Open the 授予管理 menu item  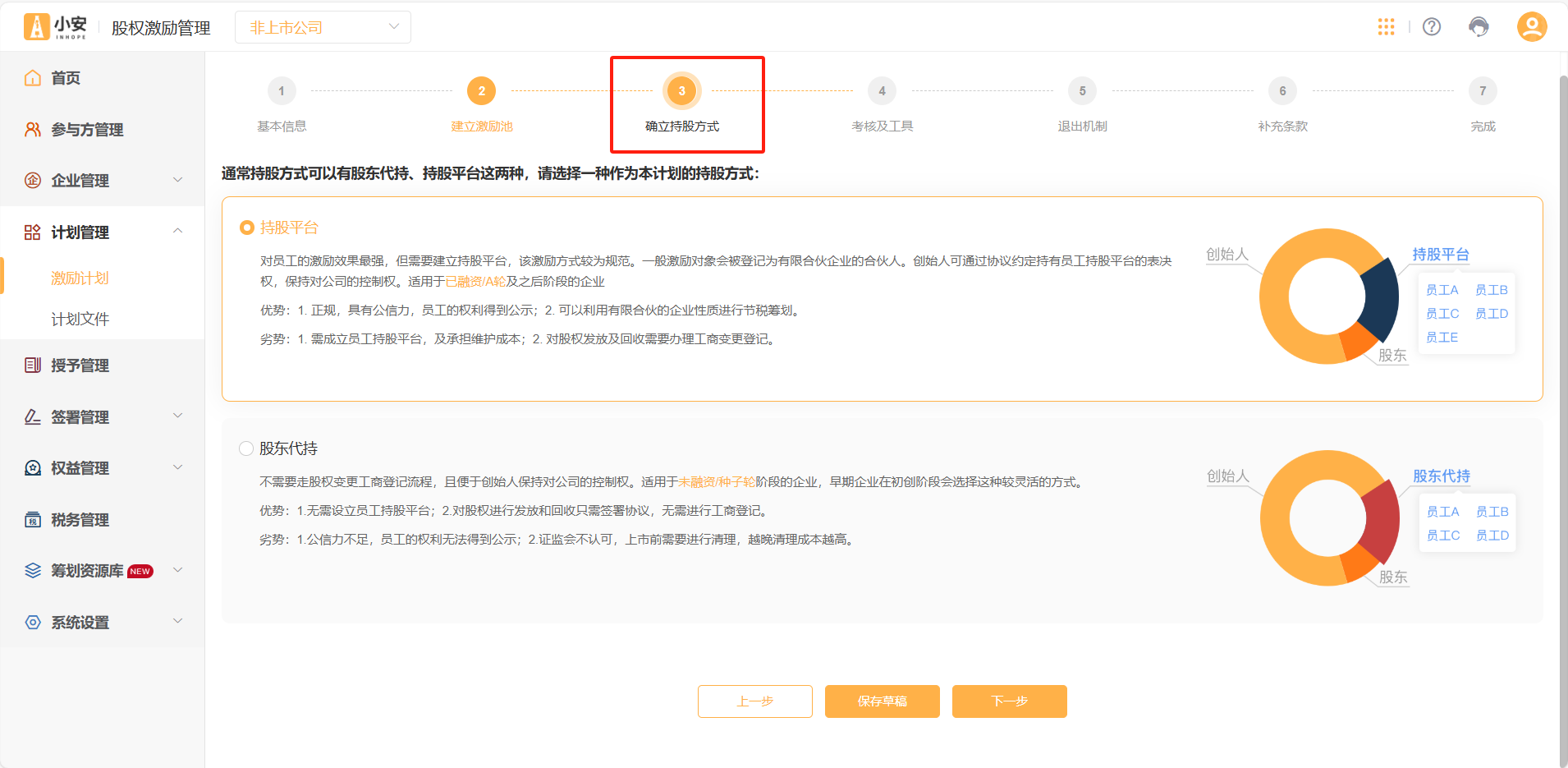102,366
